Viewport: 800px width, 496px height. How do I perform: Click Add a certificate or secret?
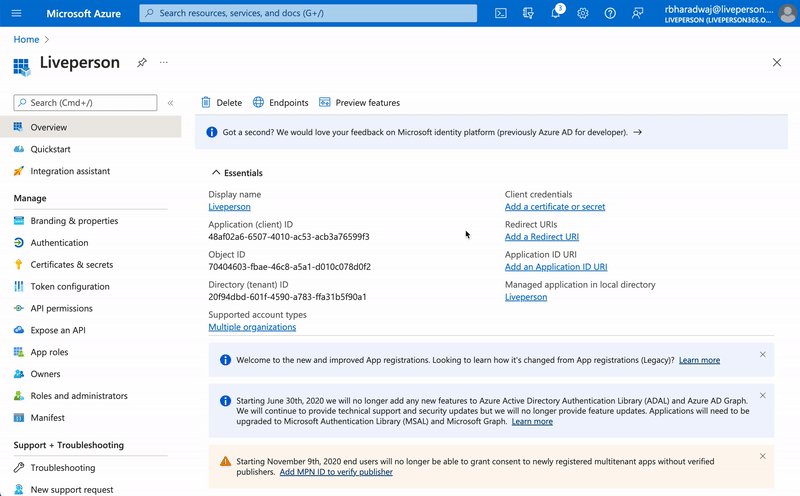tap(555, 207)
